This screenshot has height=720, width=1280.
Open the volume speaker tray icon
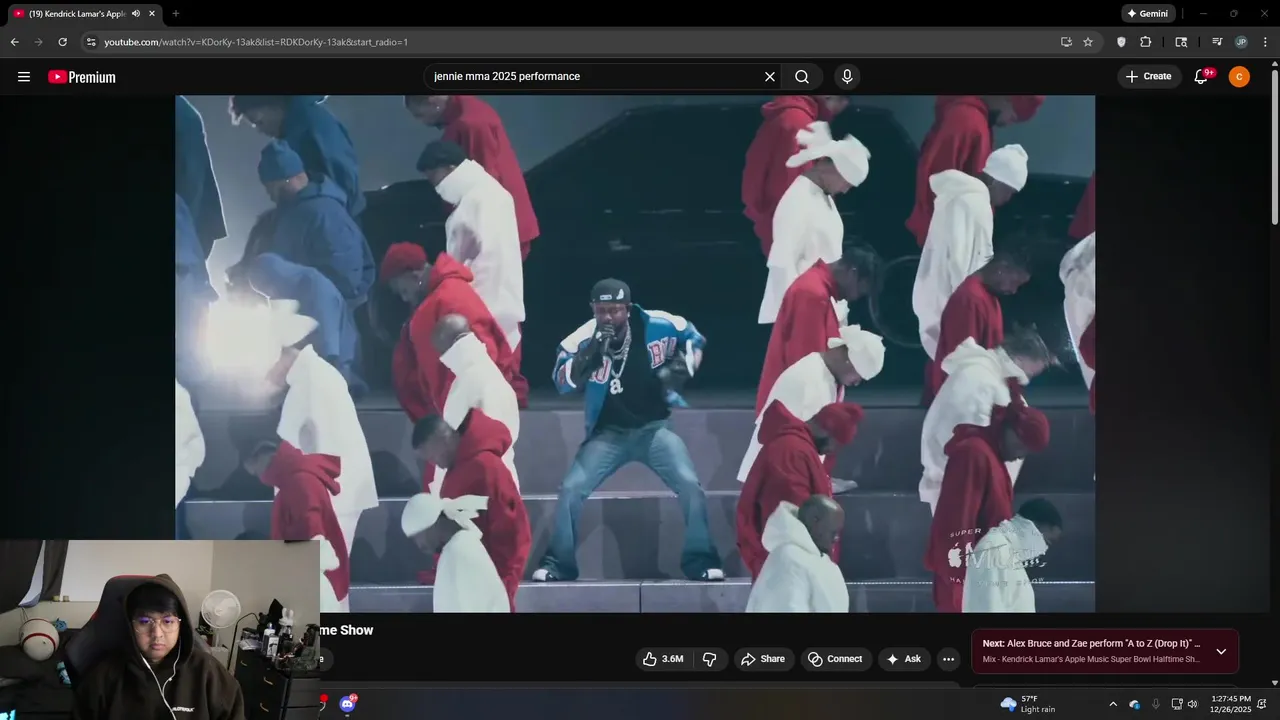tap(1192, 704)
